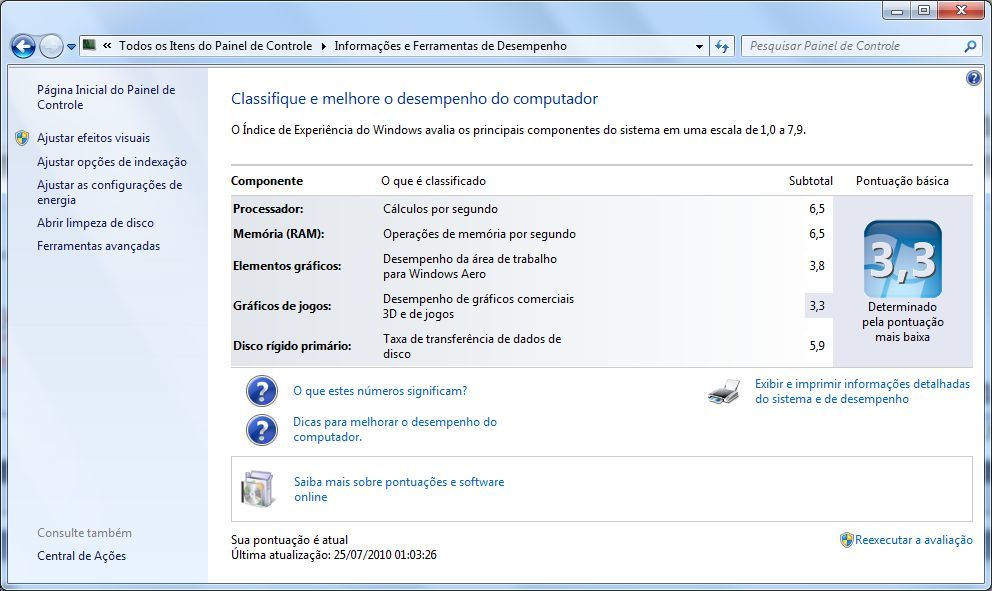Screen dimensions: 992x591
Task: Open 'Saiba mais sobre pontuações e software online'
Action: pyautogui.click(x=399, y=489)
